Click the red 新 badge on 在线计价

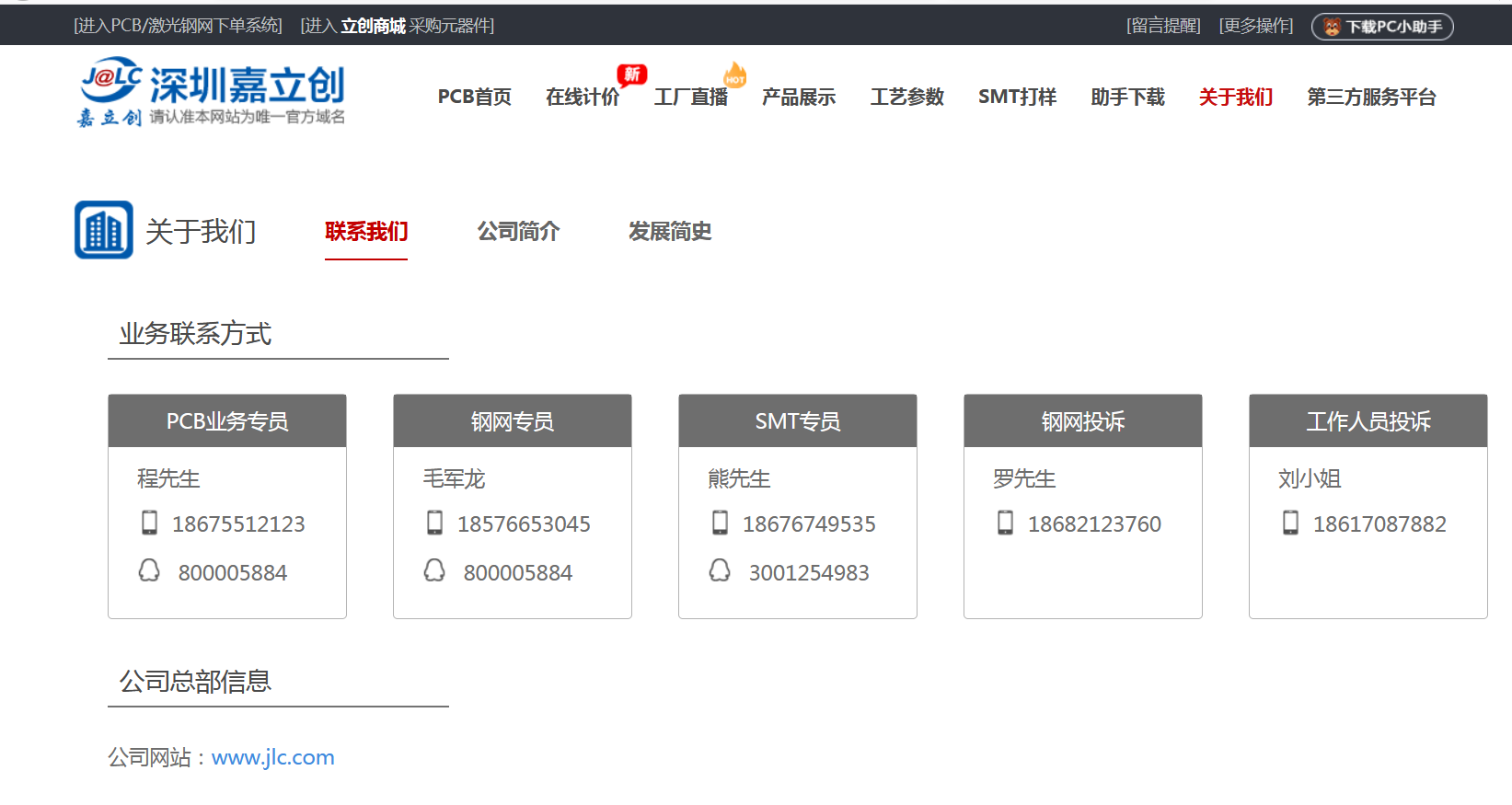tap(632, 75)
